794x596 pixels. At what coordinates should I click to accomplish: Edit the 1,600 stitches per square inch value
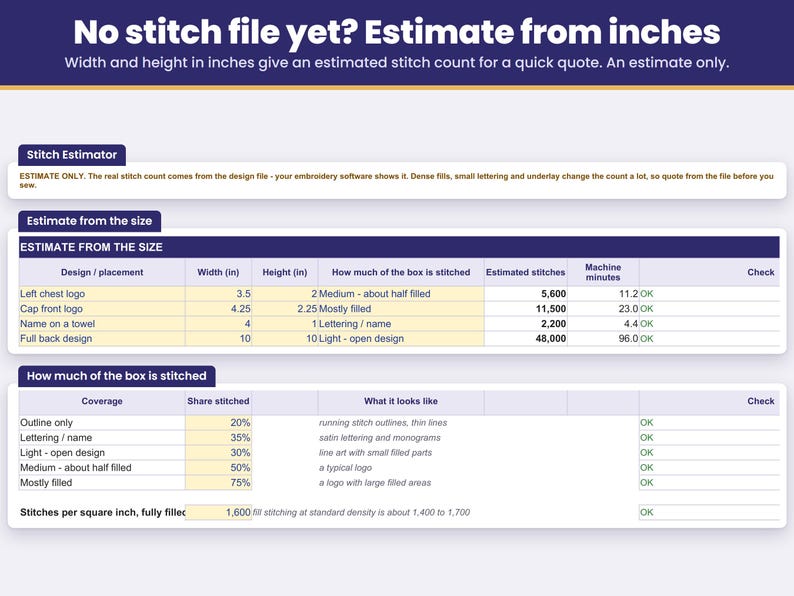coord(218,512)
